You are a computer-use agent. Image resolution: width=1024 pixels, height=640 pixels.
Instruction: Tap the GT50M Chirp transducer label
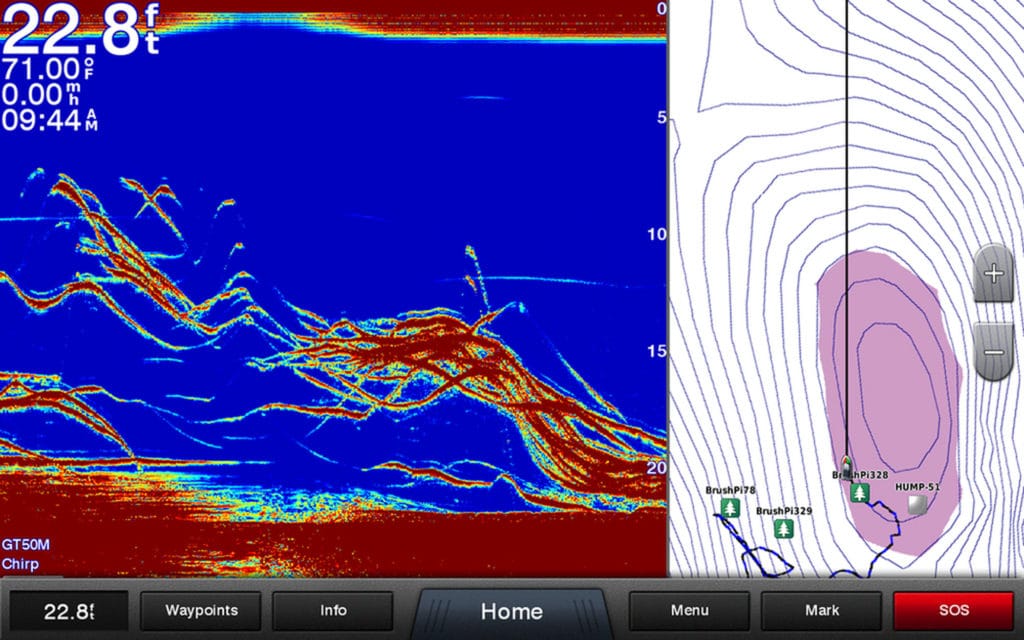[x=25, y=554]
